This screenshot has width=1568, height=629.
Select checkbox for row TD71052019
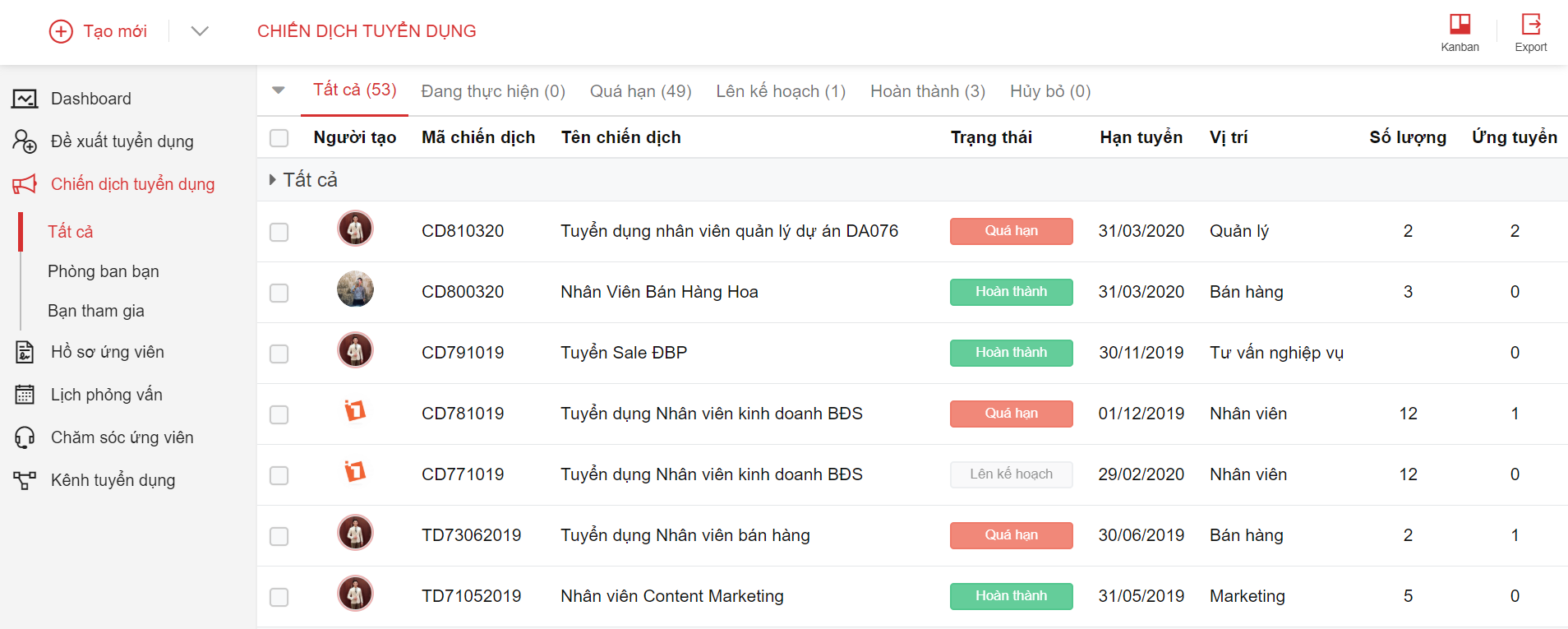pos(279,597)
